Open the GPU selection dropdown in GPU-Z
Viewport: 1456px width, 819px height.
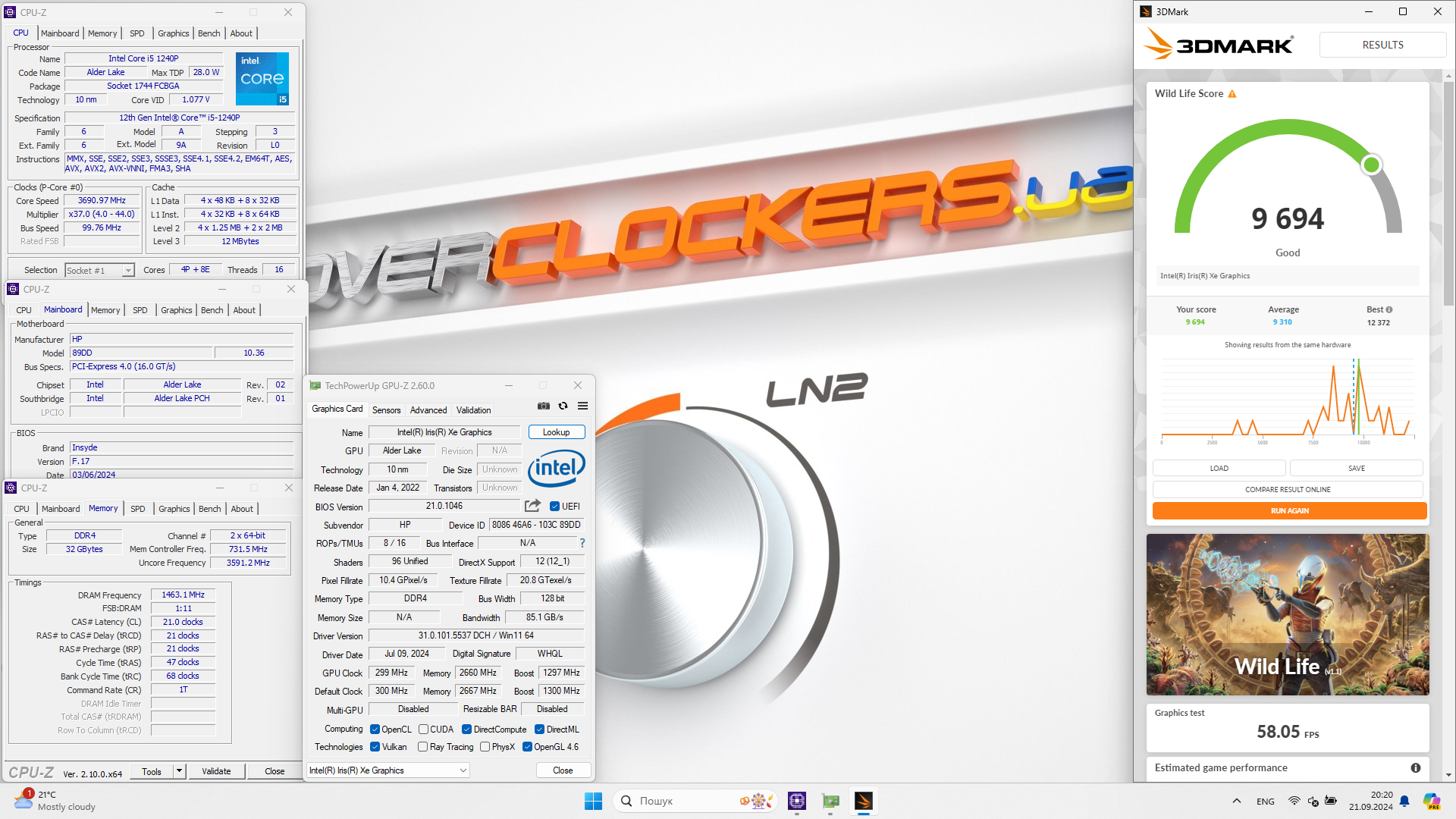(388, 770)
